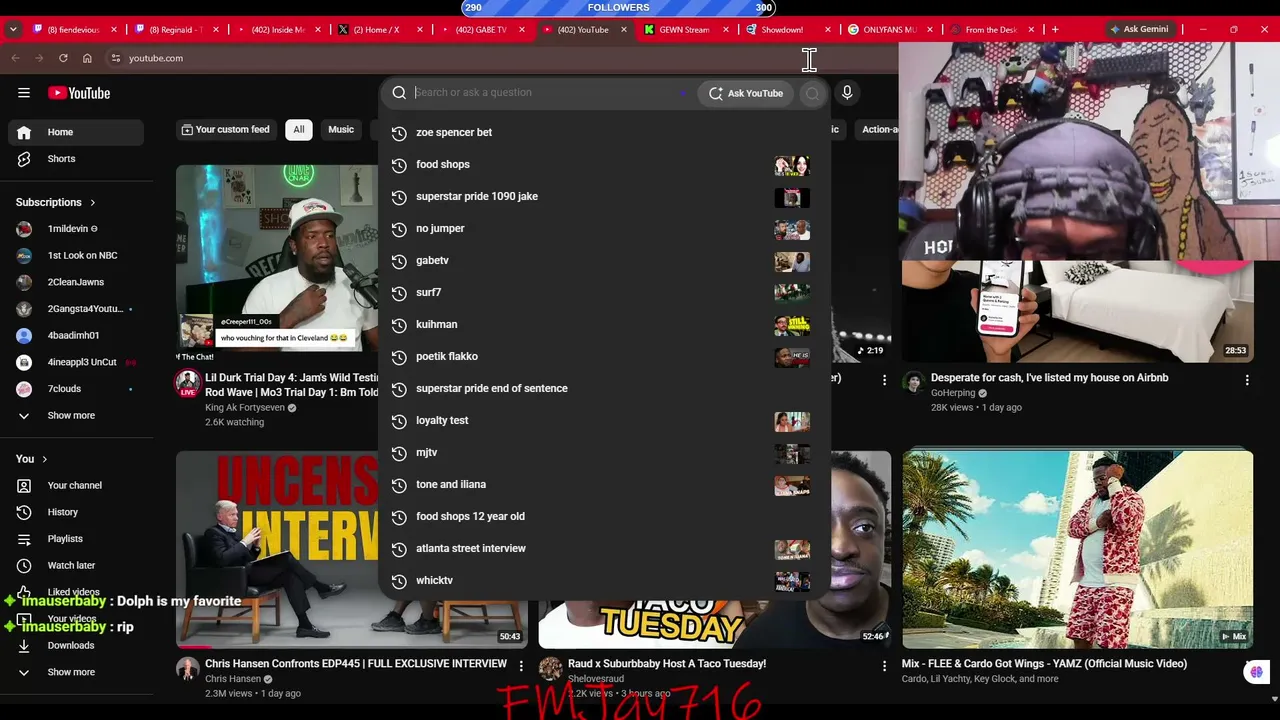This screenshot has width=1280, height=720.
Task: Switch to the fiendevious Twitch tab
Action: point(75,30)
